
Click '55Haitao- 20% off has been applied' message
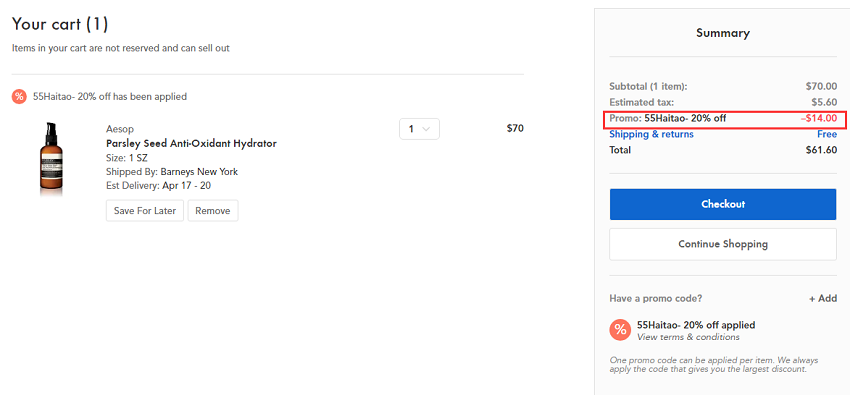tap(110, 97)
